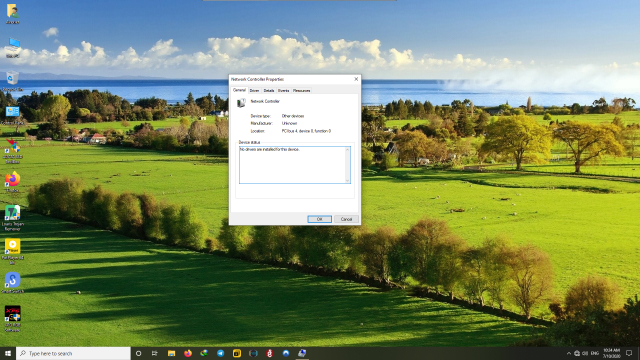
Task: Select the 'Other devices' device type text
Action: pos(293,116)
